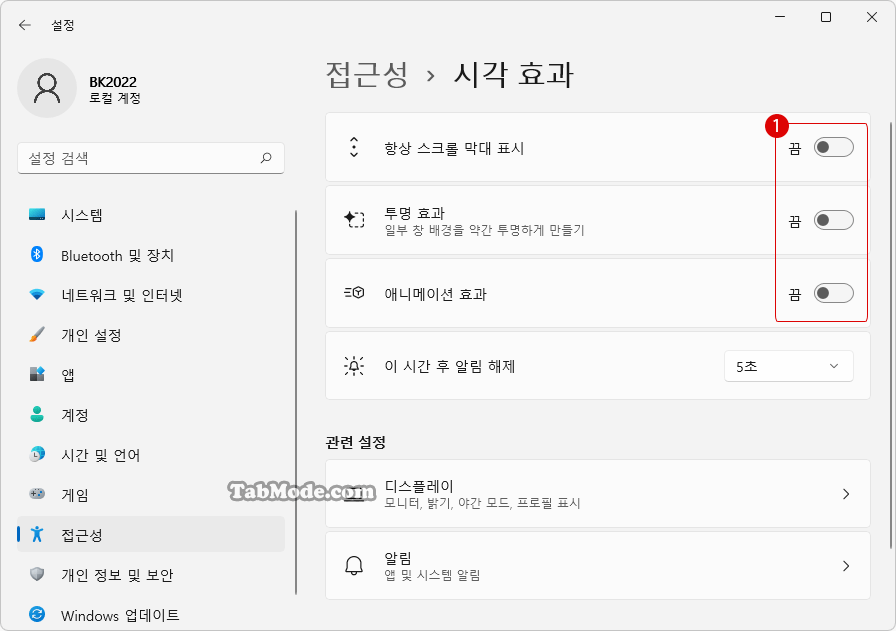Expand the 알림 settings chevron
The image size is (896, 631).
click(x=846, y=566)
